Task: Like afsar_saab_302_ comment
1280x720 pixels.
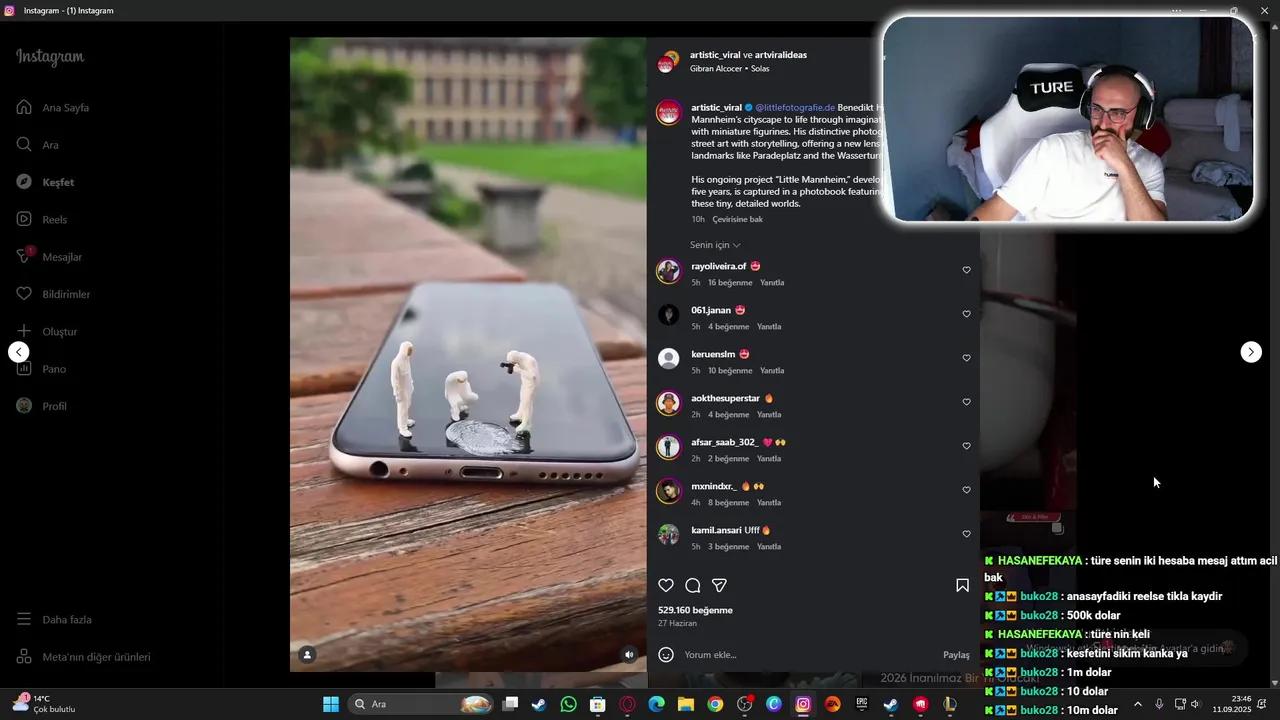Action: (x=966, y=446)
